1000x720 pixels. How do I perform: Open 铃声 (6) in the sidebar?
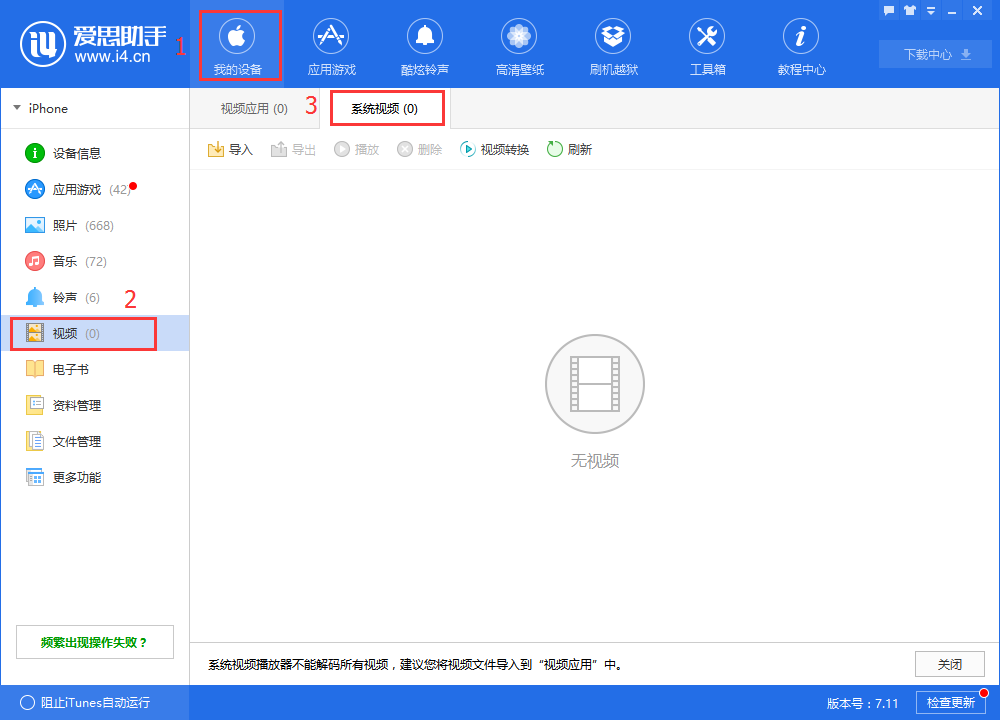point(94,297)
